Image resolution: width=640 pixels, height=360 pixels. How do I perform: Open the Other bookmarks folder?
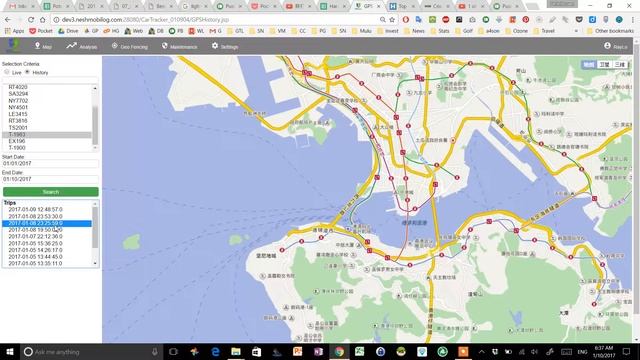610,31
